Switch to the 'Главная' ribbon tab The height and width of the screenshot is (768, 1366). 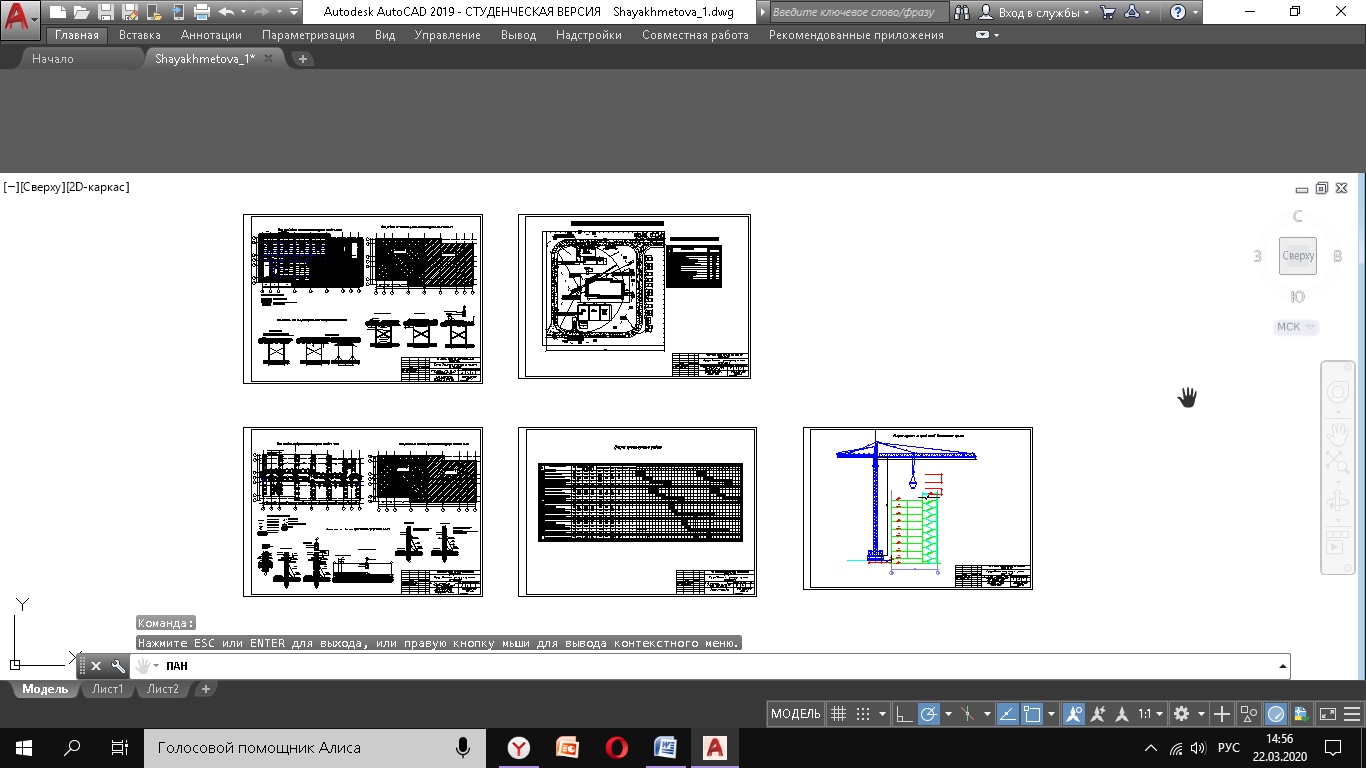[77, 35]
